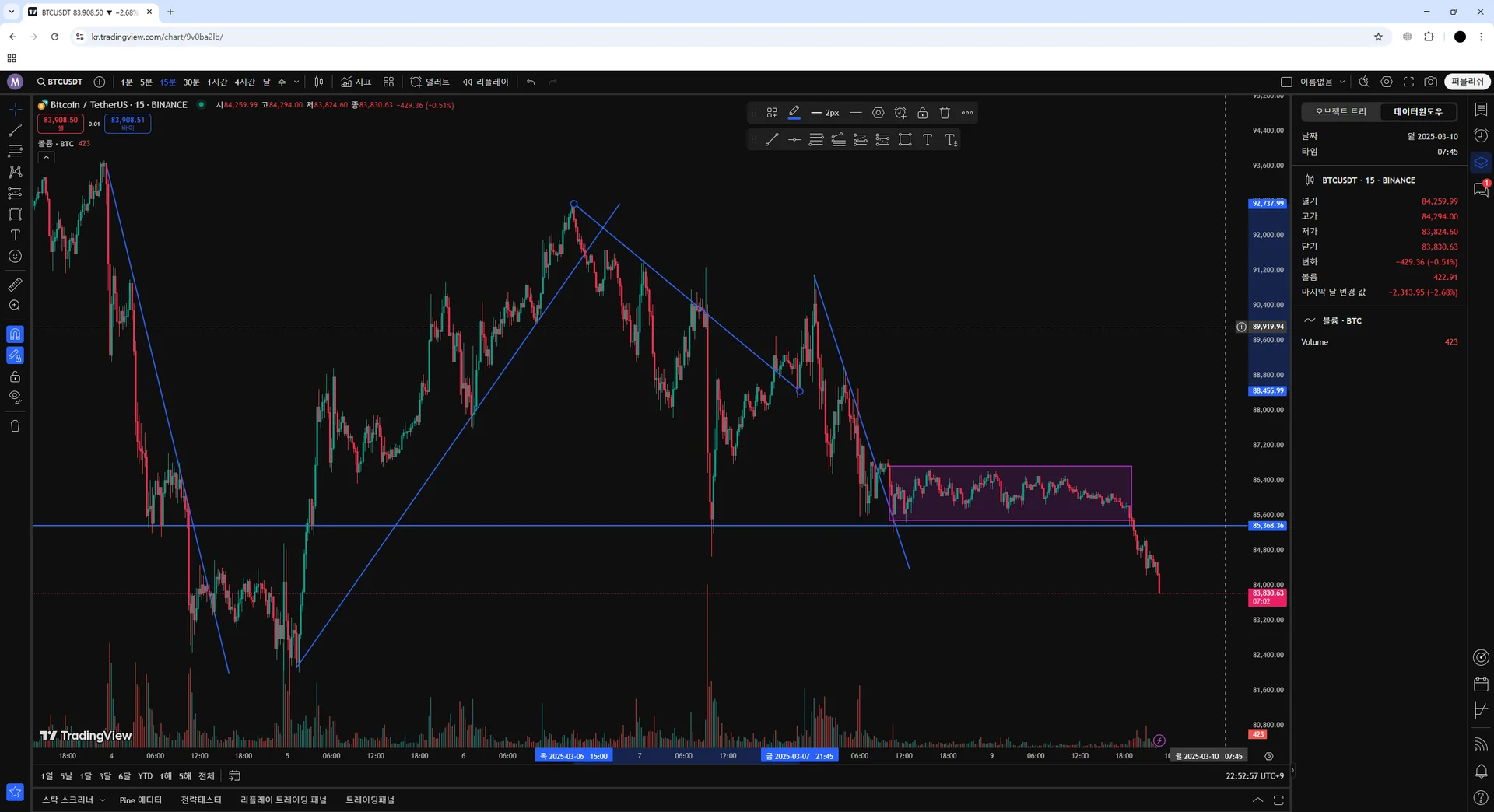
Task: Switch to the 오브젝트 트리 tab
Action: pos(1341,112)
